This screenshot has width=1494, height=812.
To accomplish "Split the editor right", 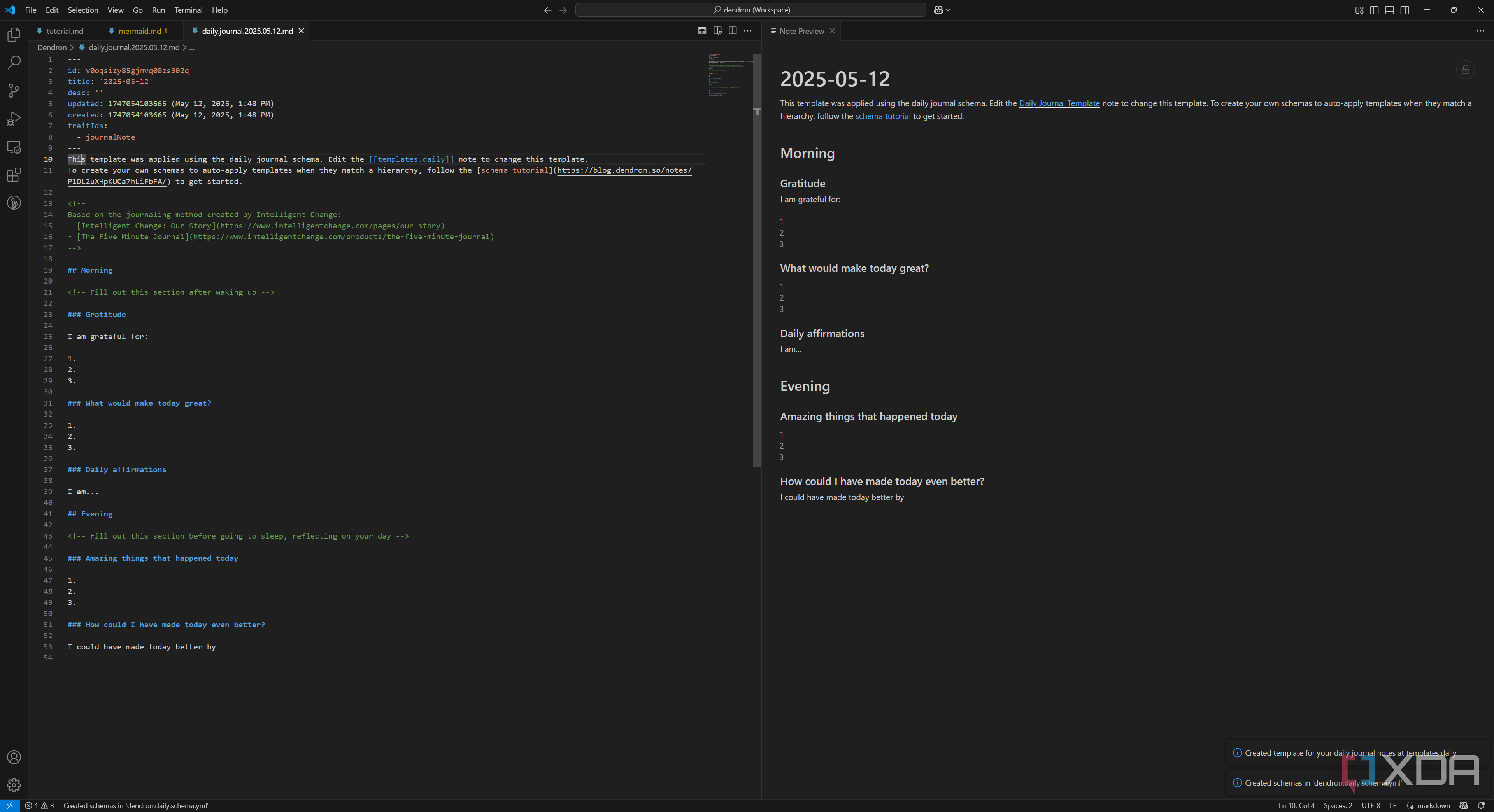I will pyautogui.click(x=733, y=31).
